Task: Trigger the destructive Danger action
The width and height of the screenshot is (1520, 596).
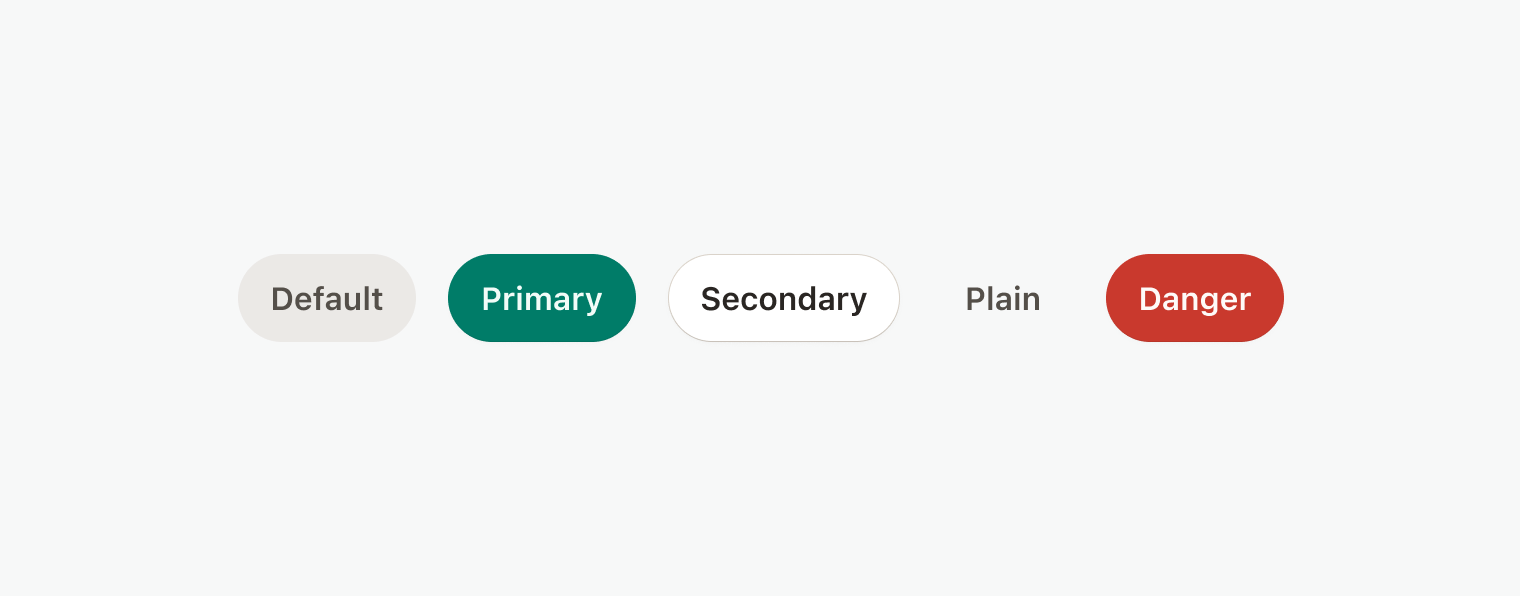Action: pyautogui.click(x=1194, y=298)
